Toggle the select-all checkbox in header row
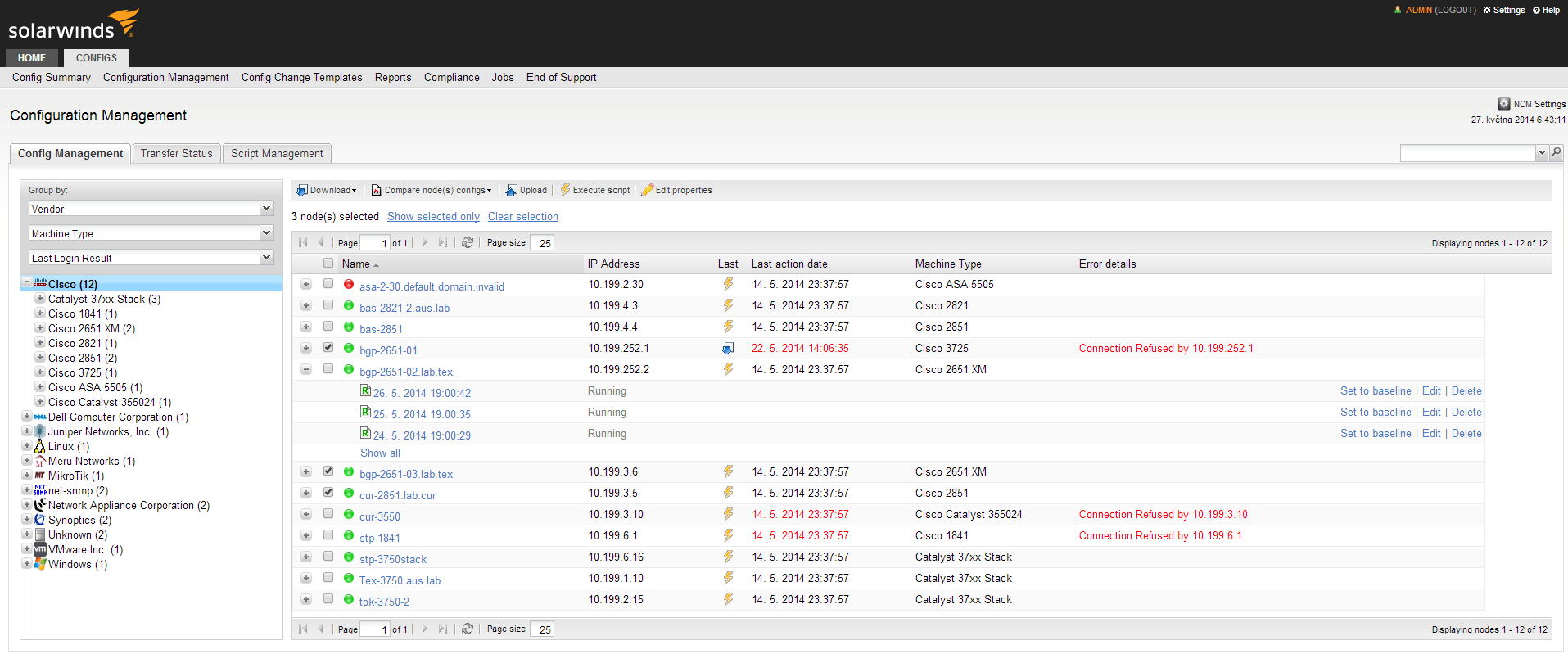 328,264
